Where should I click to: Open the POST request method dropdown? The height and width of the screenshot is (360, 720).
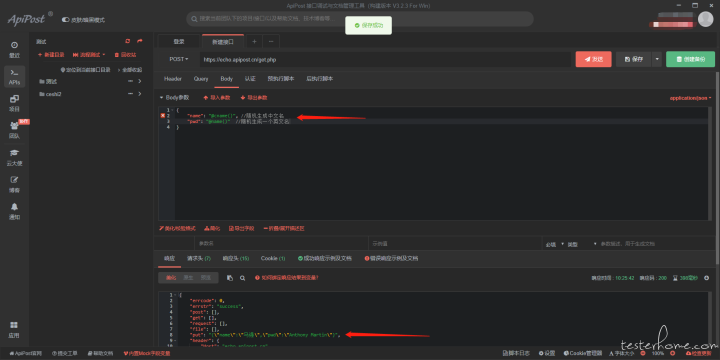[x=179, y=59]
